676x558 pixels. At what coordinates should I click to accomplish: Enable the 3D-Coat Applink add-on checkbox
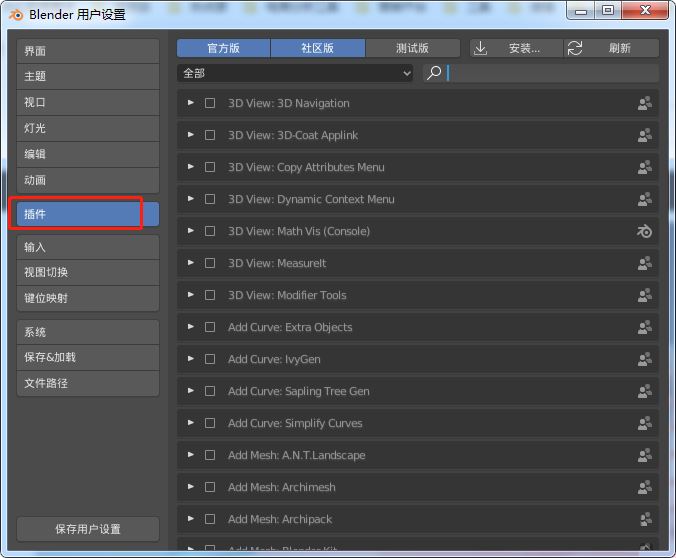click(210, 135)
